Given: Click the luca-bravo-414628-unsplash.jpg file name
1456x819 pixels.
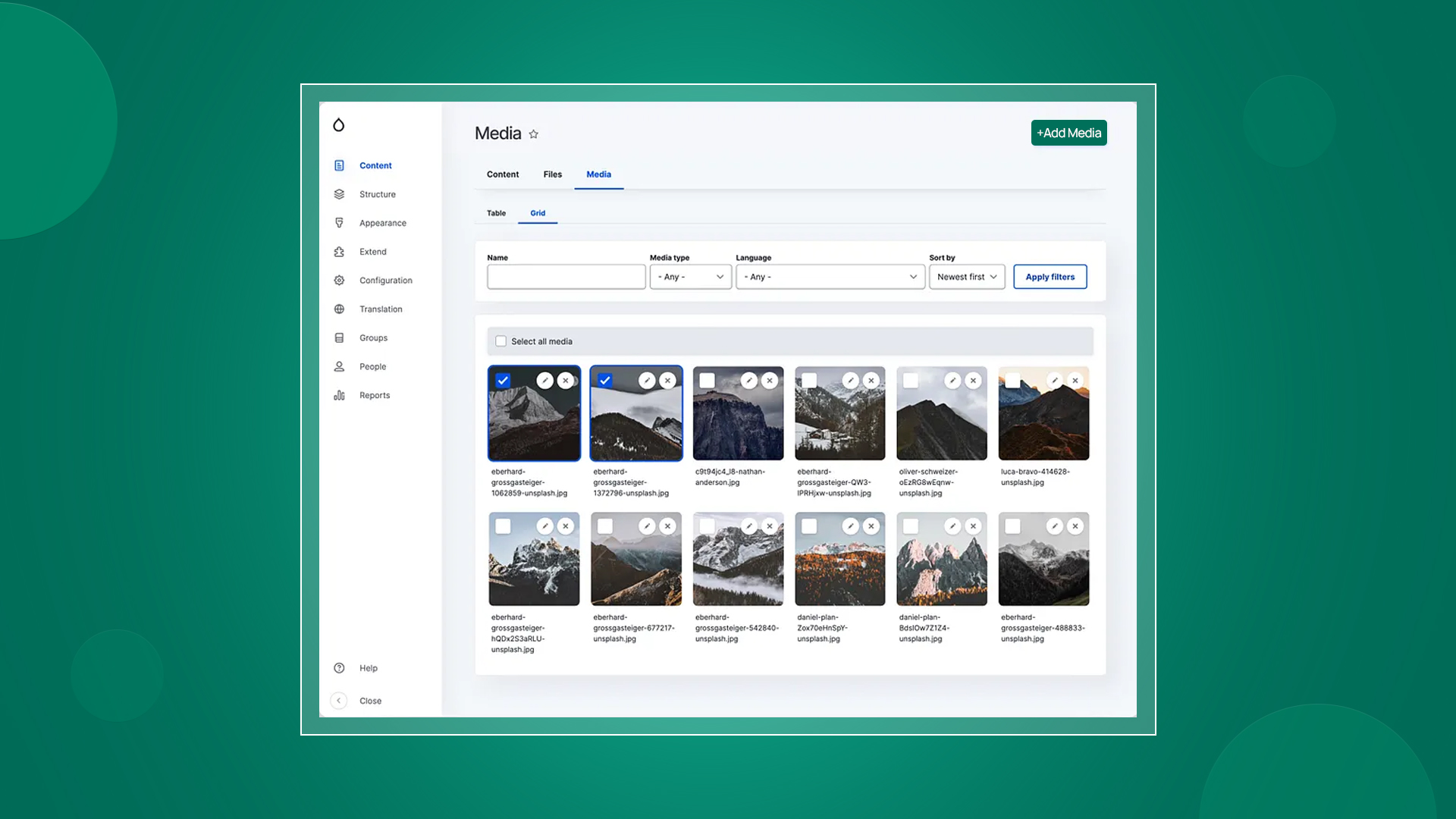Looking at the screenshot, I should pyautogui.click(x=1035, y=477).
